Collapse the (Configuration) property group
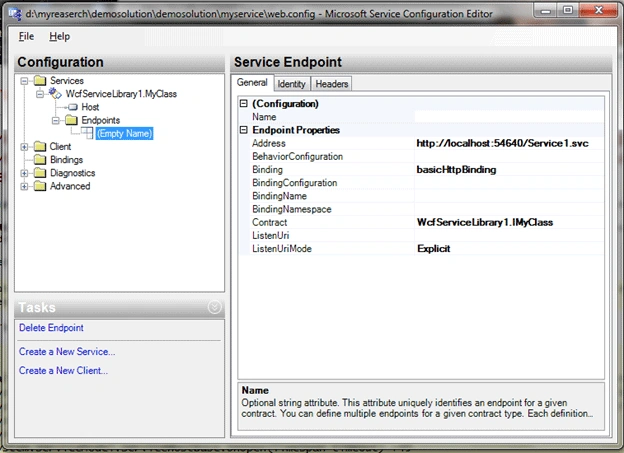Viewport: 624px width, 453px height. pyautogui.click(x=244, y=104)
